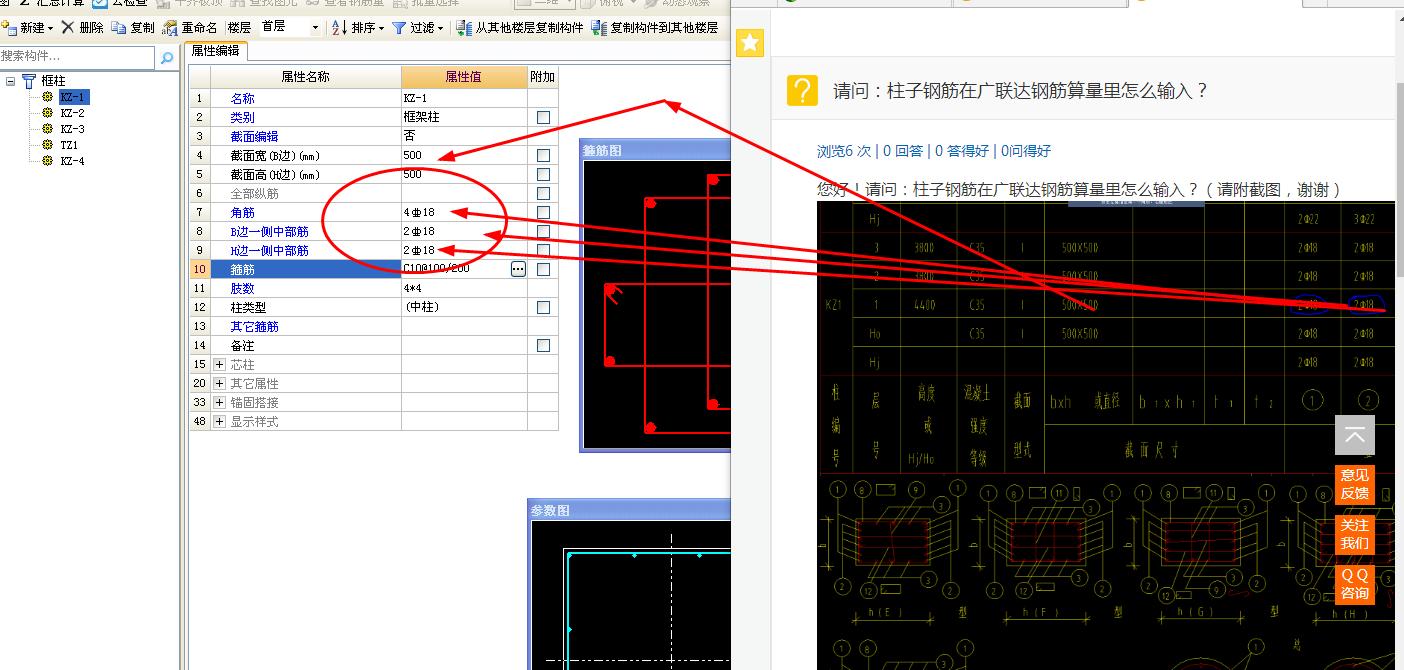Image resolution: width=1404 pixels, height=670 pixels.
Task: Open the 意见反馈 feedback widget
Action: pos(1354,484)
